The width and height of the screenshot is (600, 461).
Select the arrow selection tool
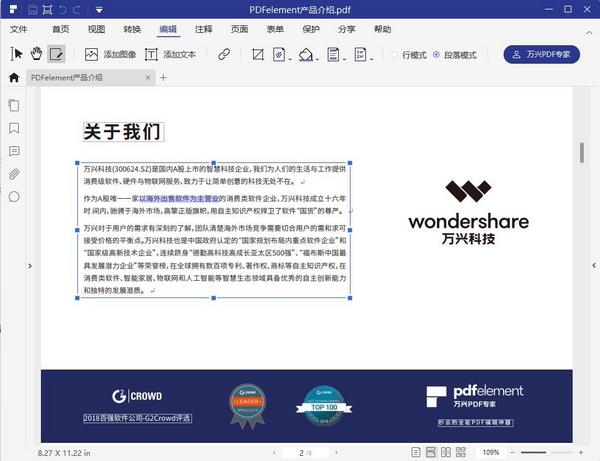click(16, 54)
